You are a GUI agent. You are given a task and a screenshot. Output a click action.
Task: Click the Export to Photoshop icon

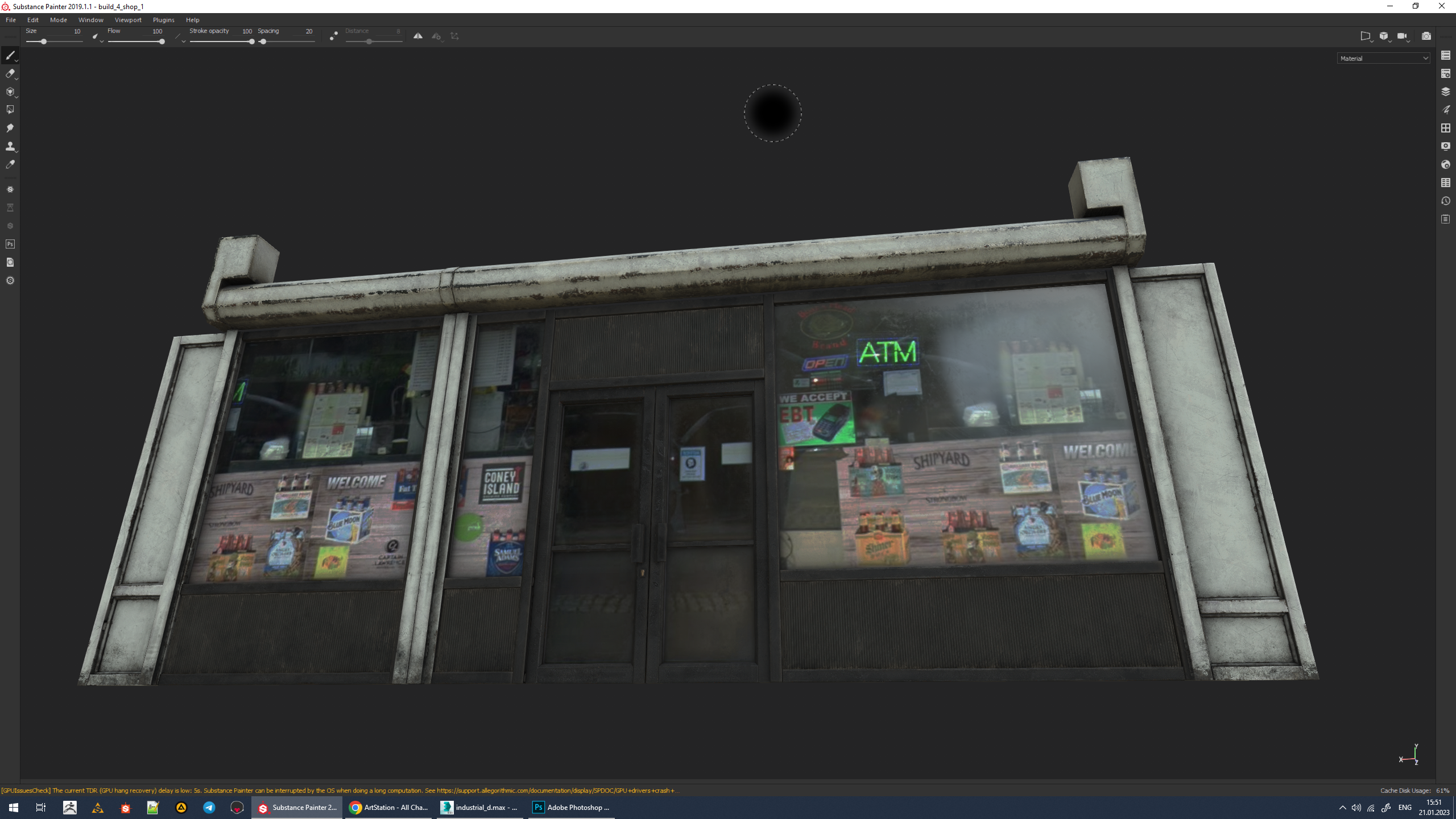[10, 244]
